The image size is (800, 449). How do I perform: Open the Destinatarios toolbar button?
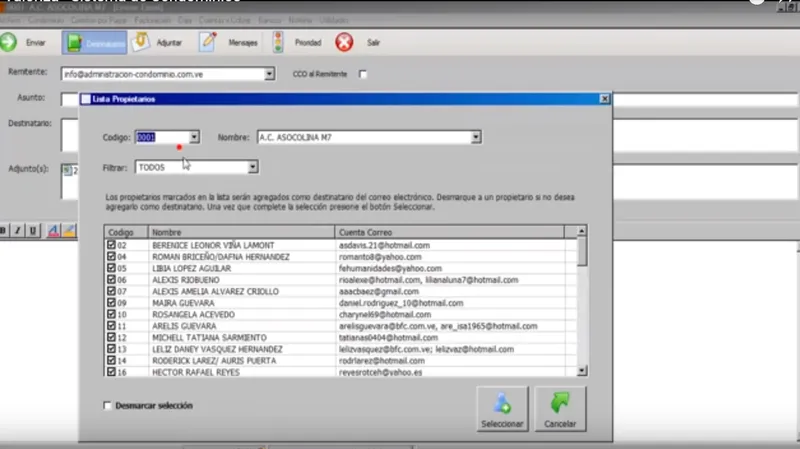tap(94, 43)
